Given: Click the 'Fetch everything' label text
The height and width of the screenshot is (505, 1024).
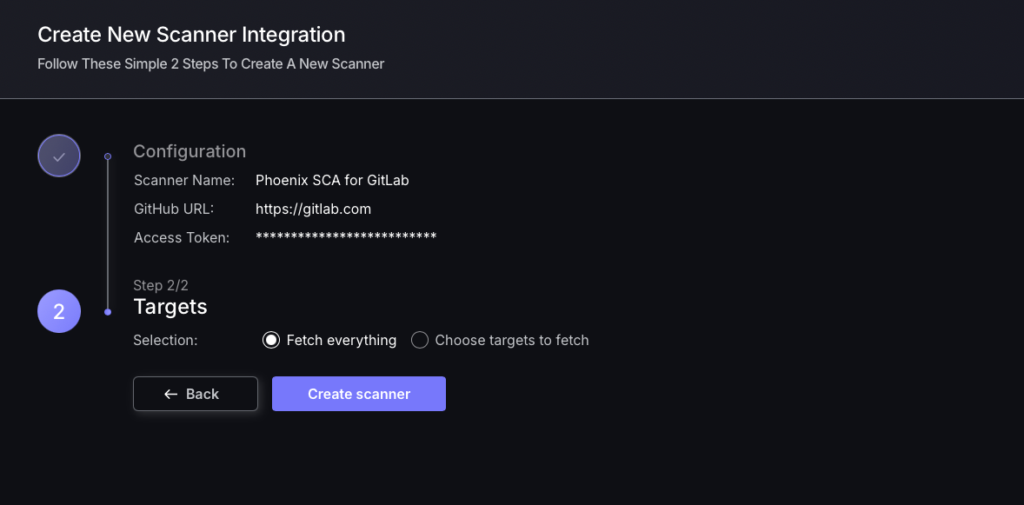Looking at the screenshot, I should [x=342, y=340].
